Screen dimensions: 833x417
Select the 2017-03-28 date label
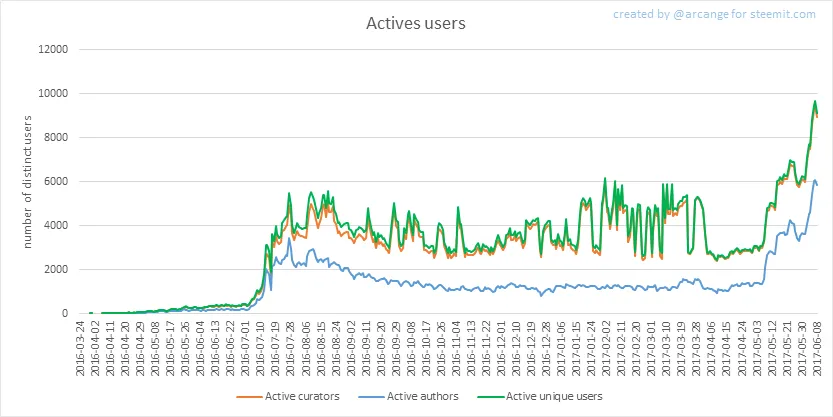point(699,348)
